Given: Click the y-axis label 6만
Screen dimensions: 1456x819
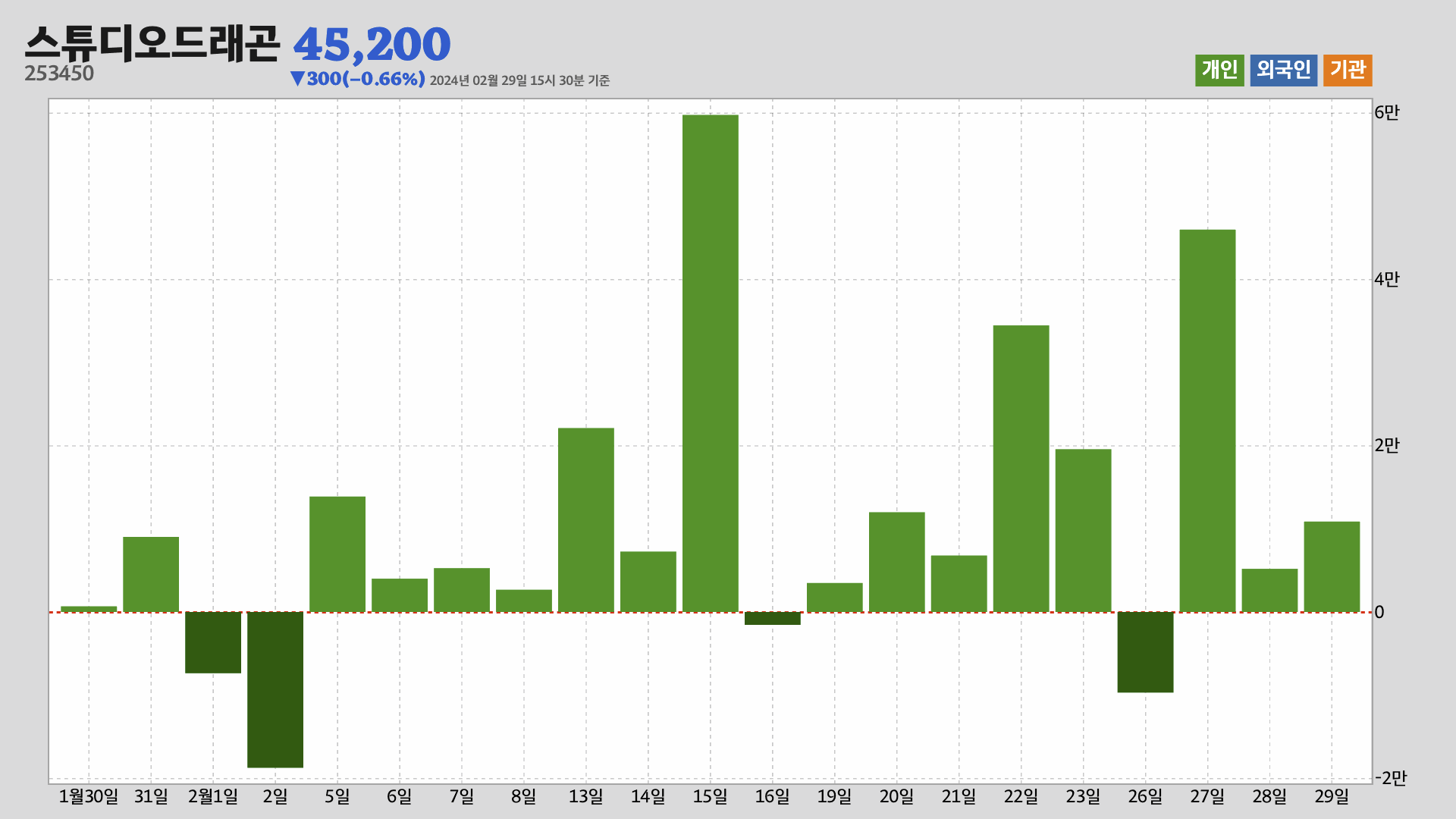Looking at the screenshot, I should (1387, 113).
